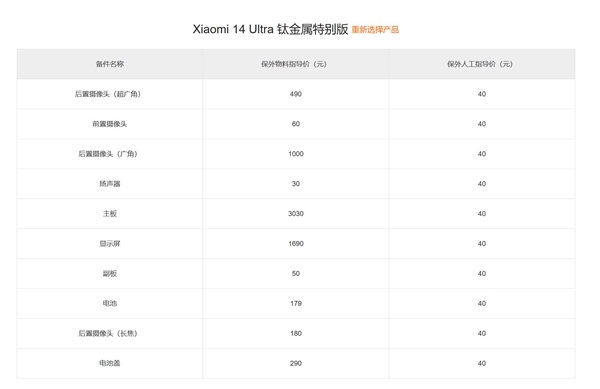
Task: Click the material price 60 cell
Action: [x=296, y=124]
